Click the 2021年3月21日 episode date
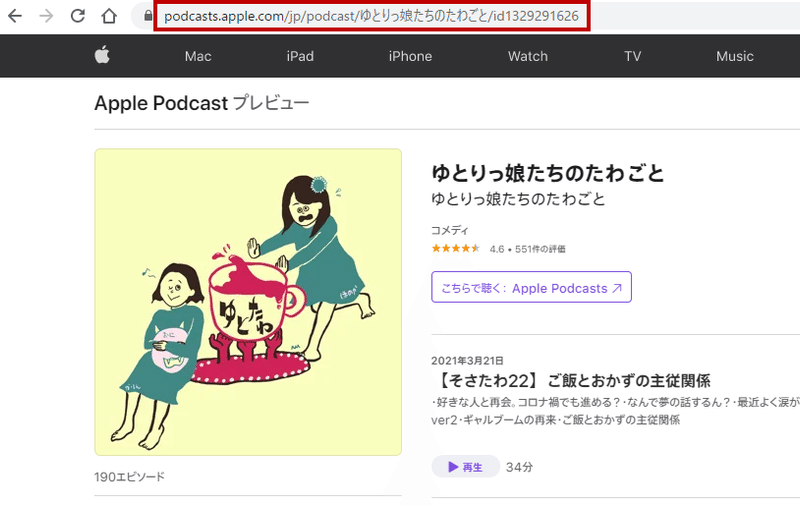Viewport: 800px width, 505px height. pyautogui.click(x=467, y=361)
